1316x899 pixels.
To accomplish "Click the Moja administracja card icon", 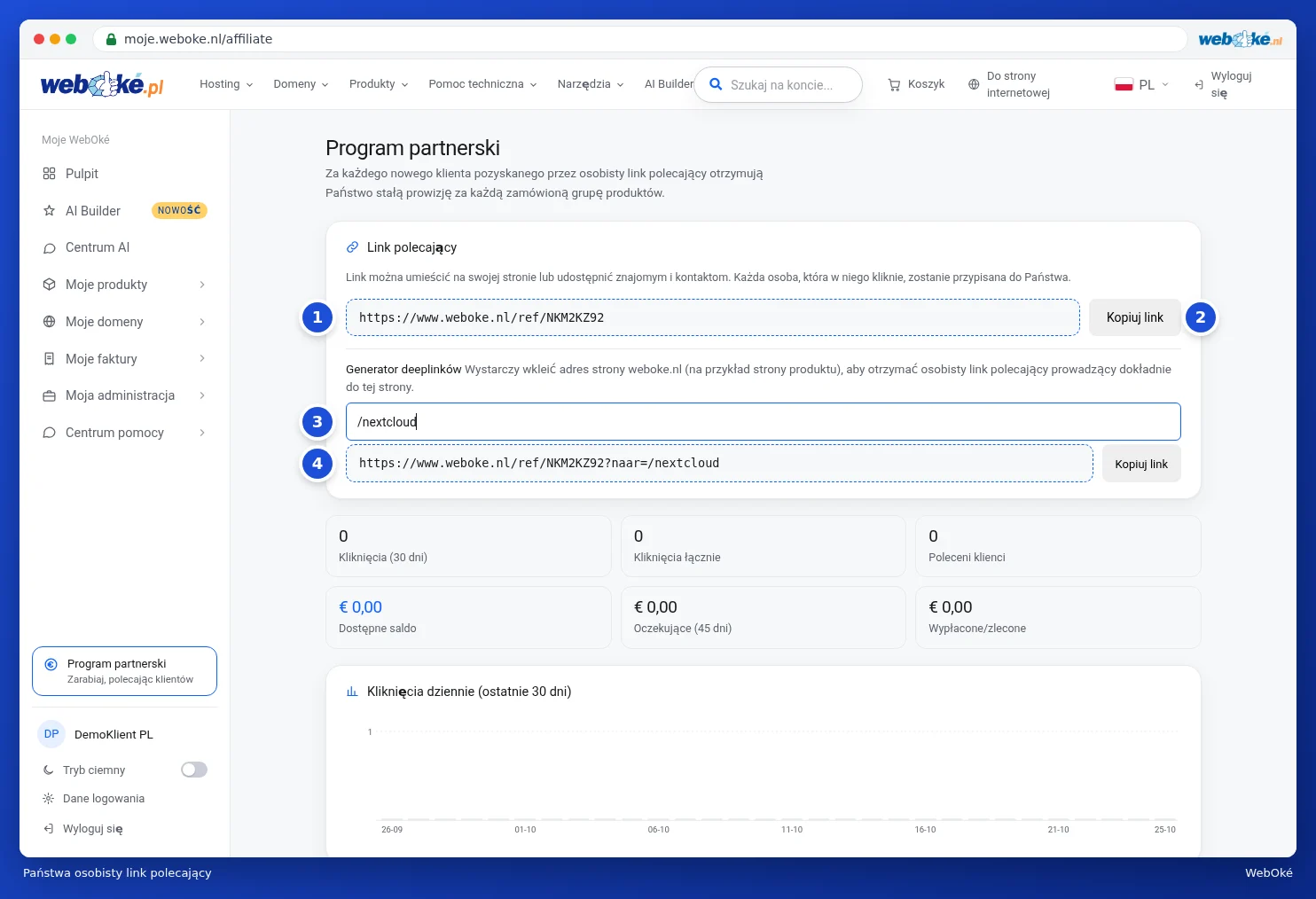I will (x=49, y=395).
